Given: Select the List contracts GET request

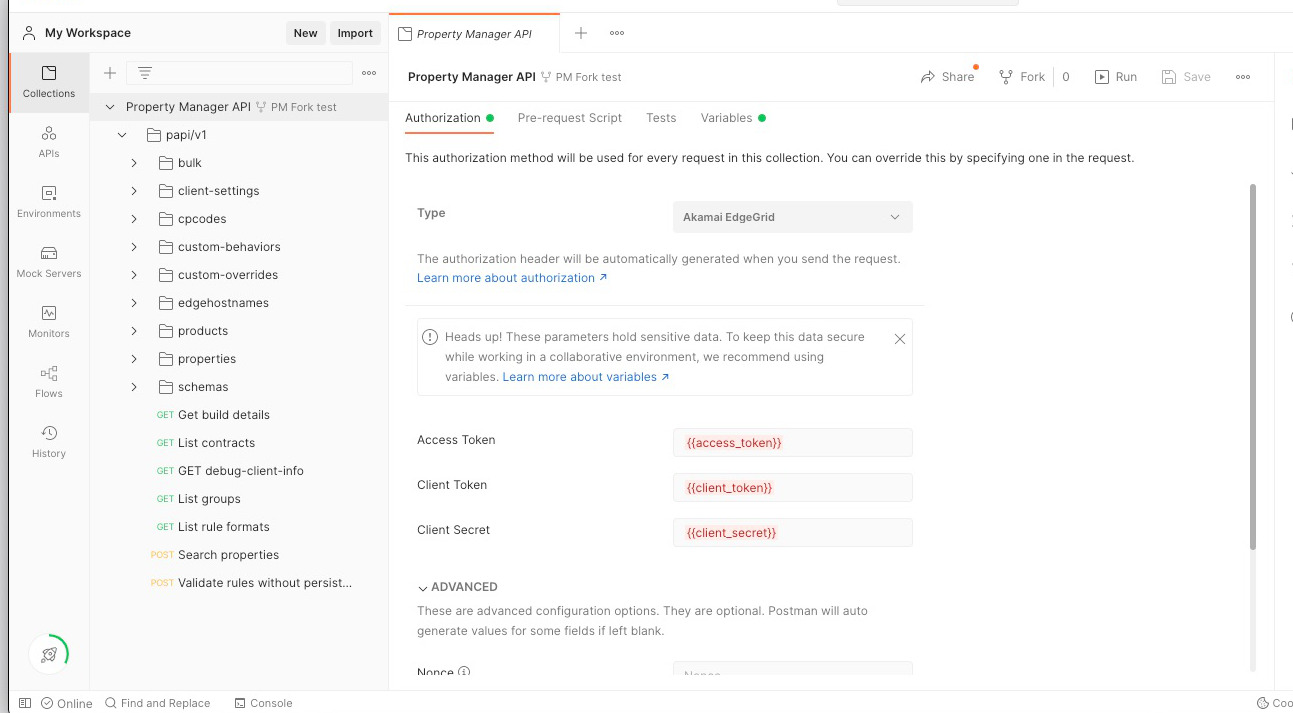Looking at the screenshot, I should click(x=216, y=443).
